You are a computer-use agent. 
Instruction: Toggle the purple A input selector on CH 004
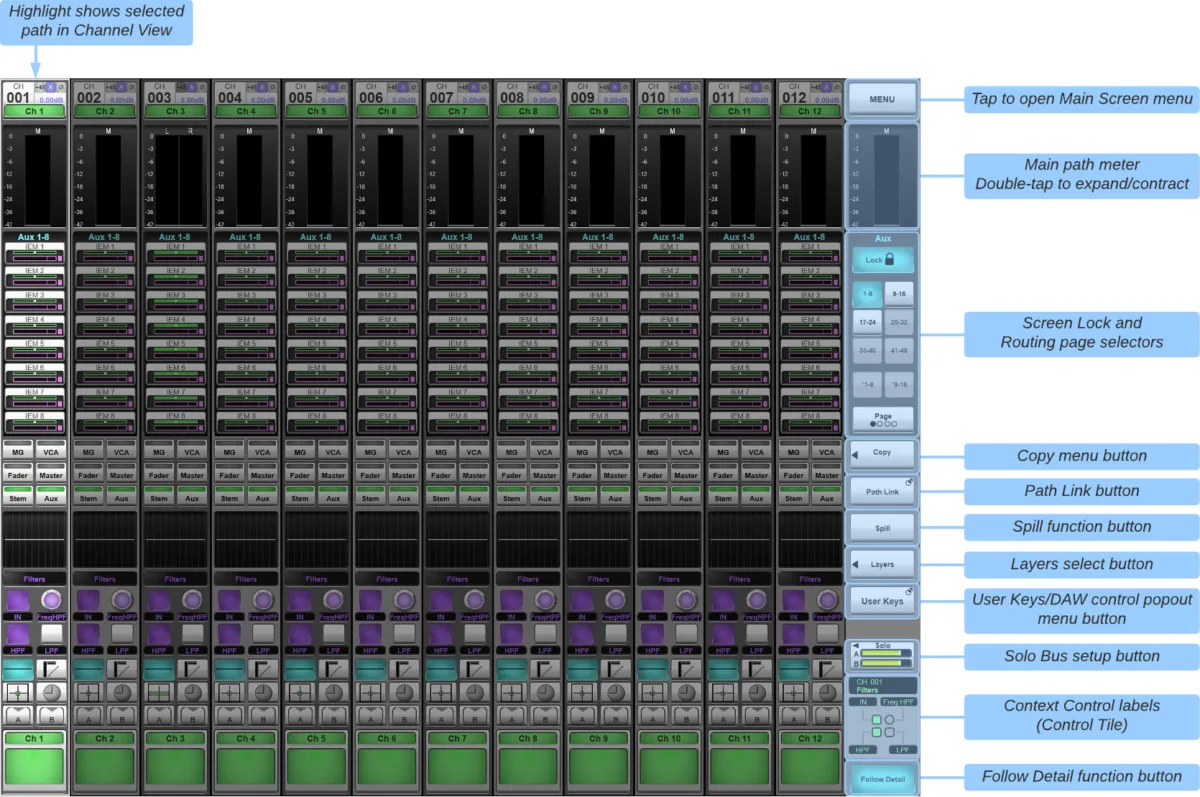pyautogui.click(x=263, y=87)
